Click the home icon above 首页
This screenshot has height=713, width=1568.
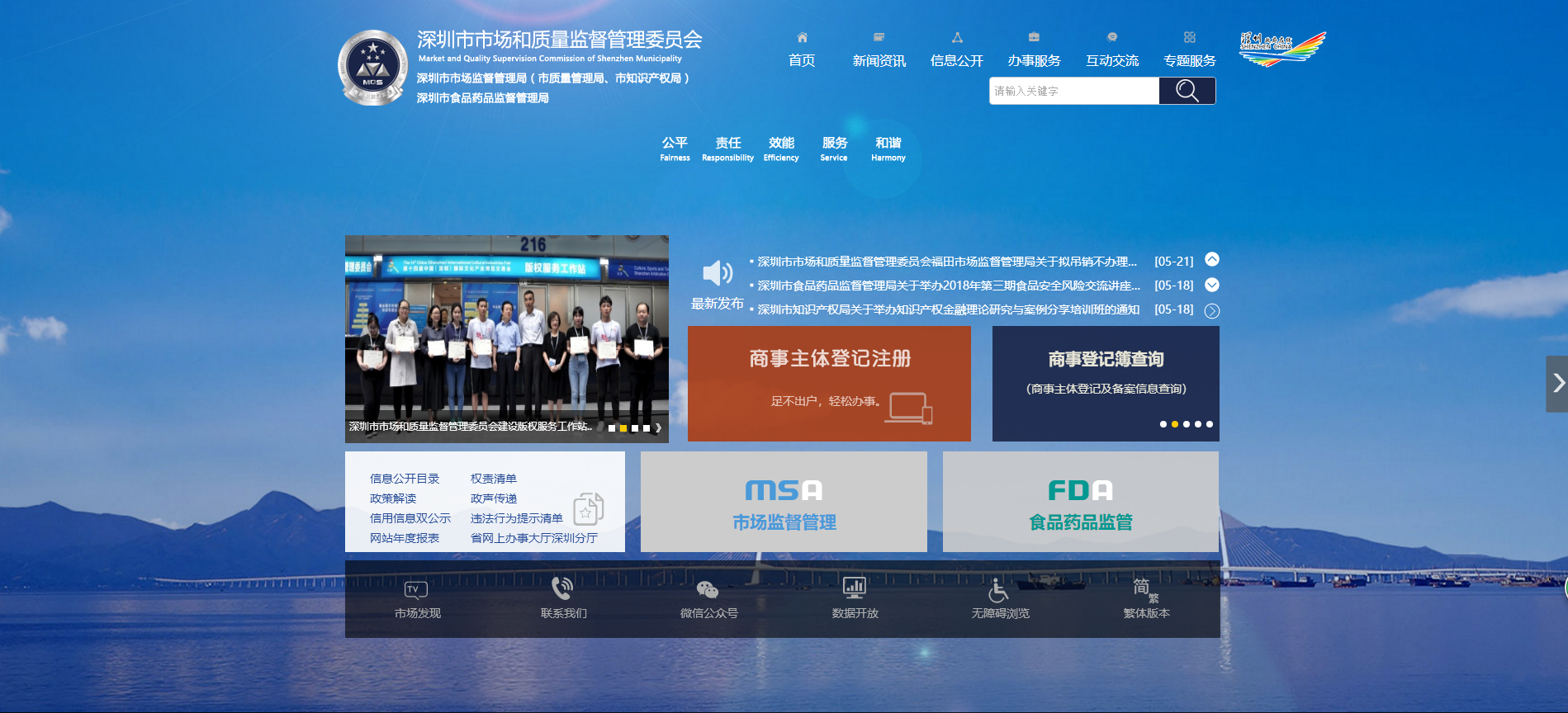[802, 37]
